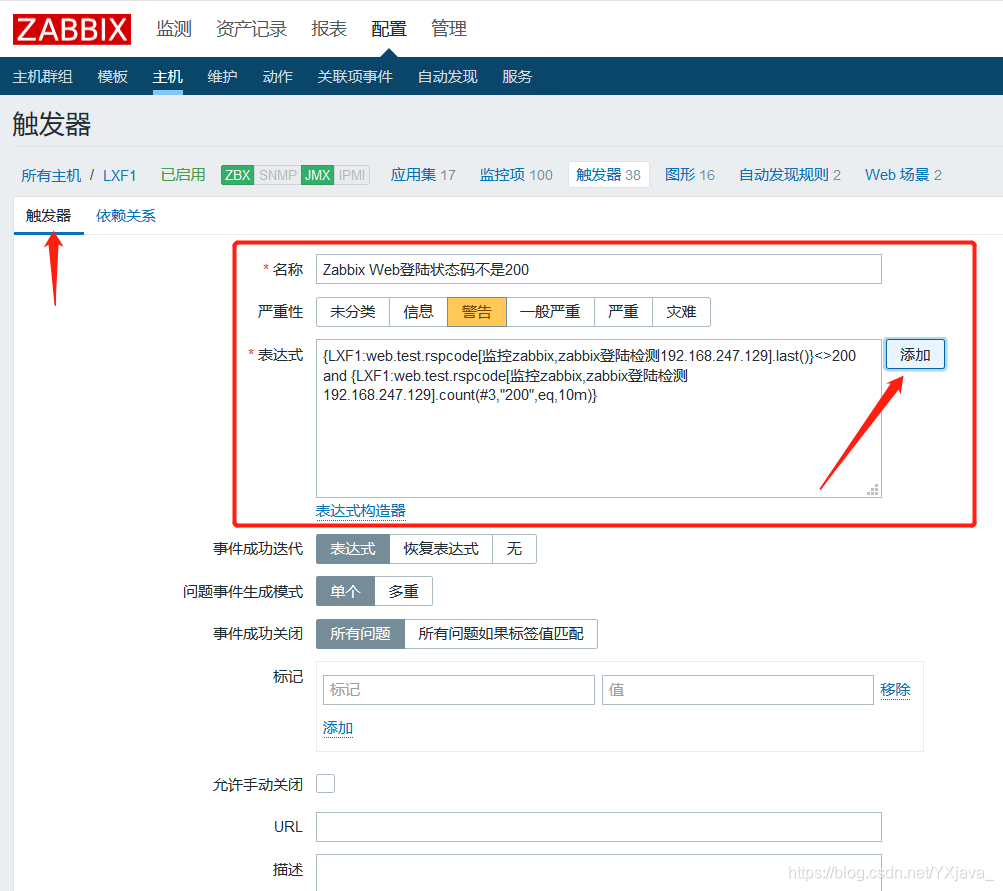This screenshot has width=1003, height=891.
Task: Switch to the 依赖关系 tab
Action: point(126,216)
